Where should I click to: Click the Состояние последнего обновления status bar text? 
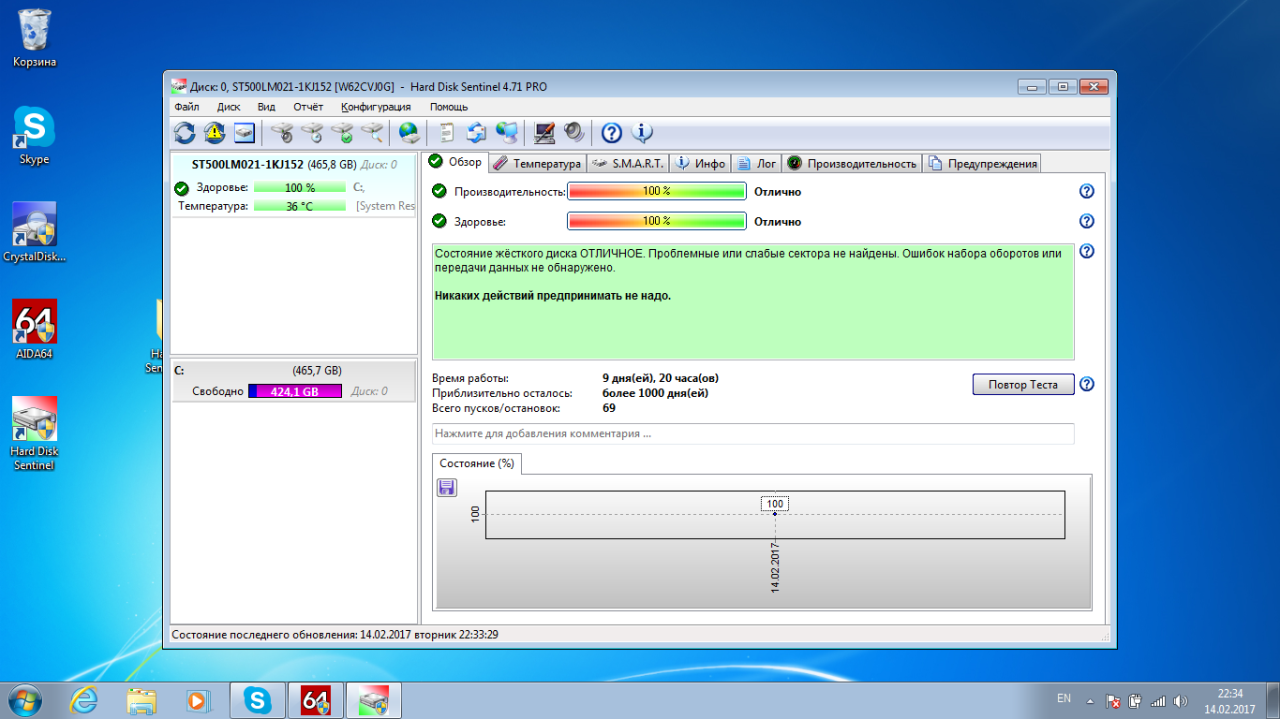click(x=335, y=635)
